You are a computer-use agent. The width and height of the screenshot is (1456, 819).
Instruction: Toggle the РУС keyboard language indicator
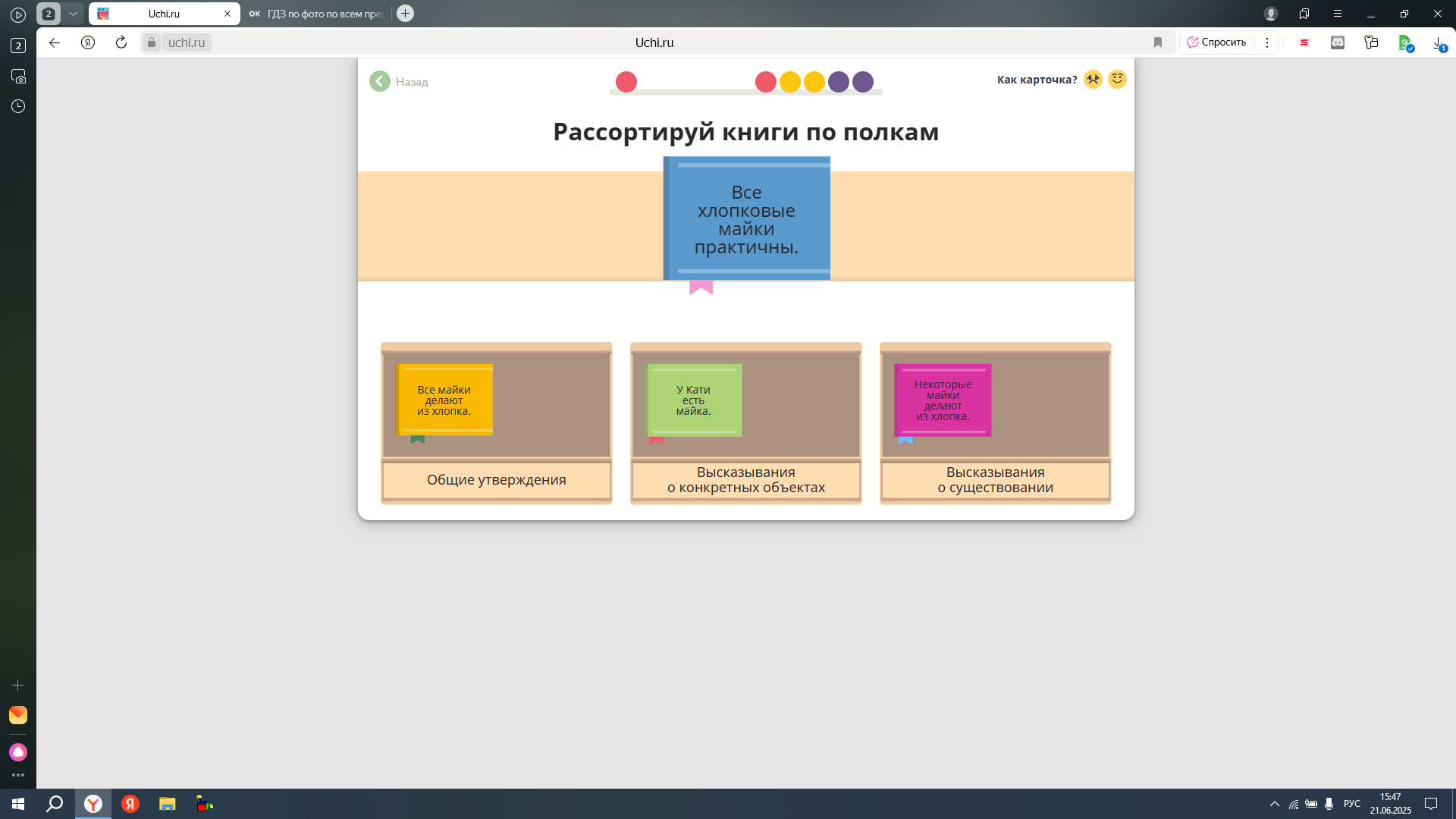coord(1352,804)
